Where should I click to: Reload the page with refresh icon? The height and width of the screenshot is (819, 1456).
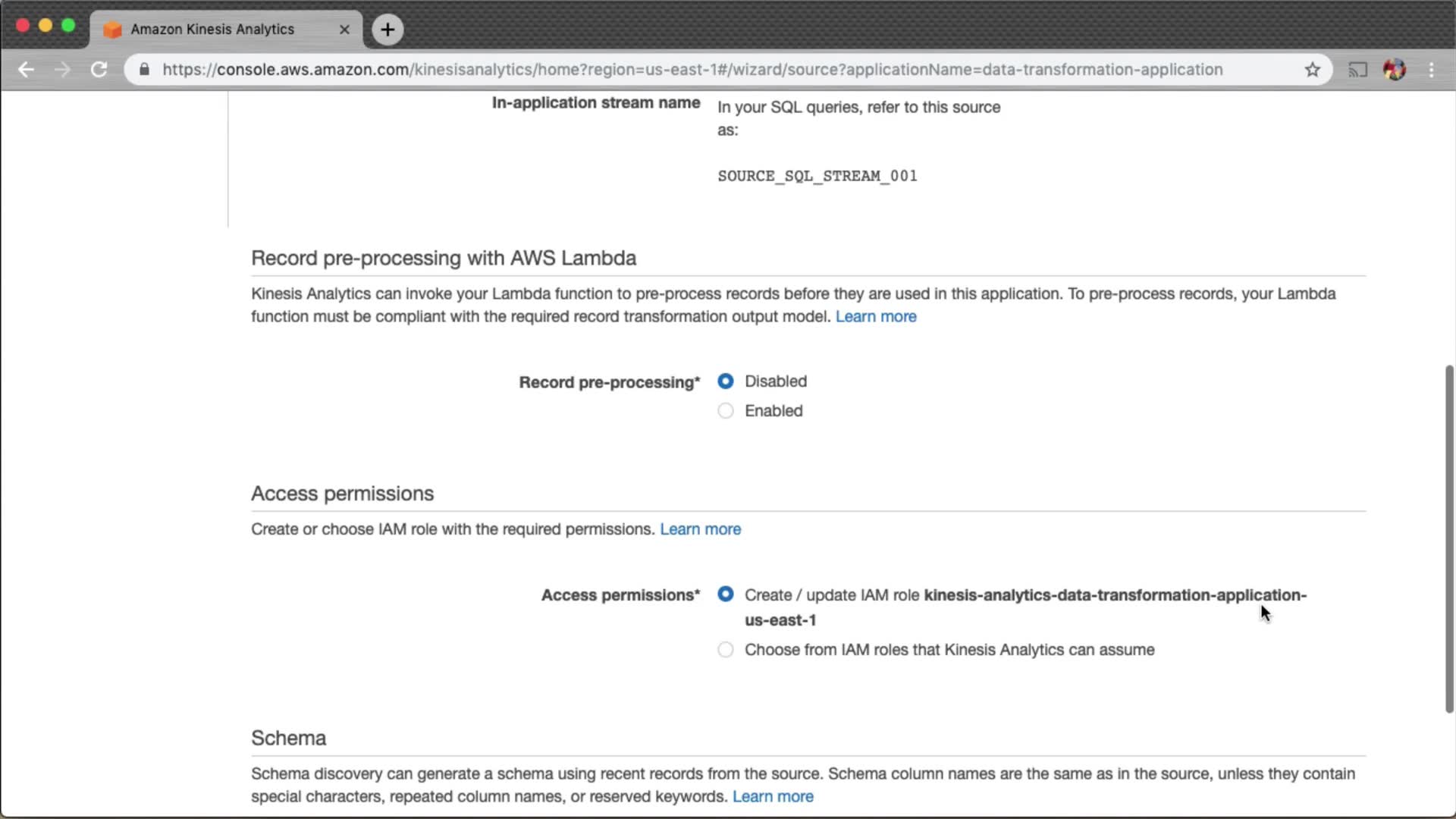99,70
